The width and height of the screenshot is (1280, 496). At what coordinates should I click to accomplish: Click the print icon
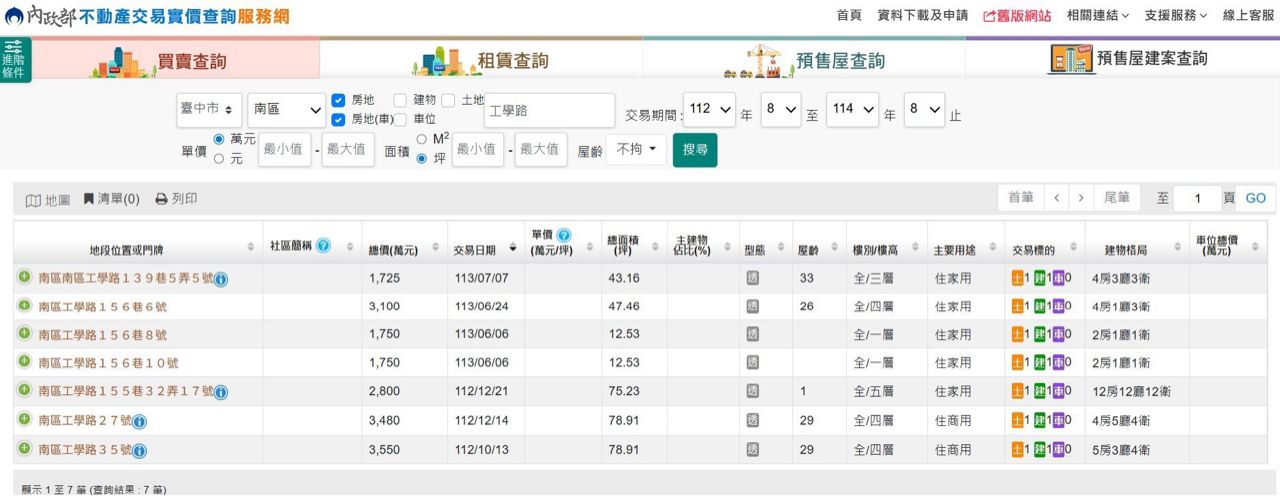161,199
